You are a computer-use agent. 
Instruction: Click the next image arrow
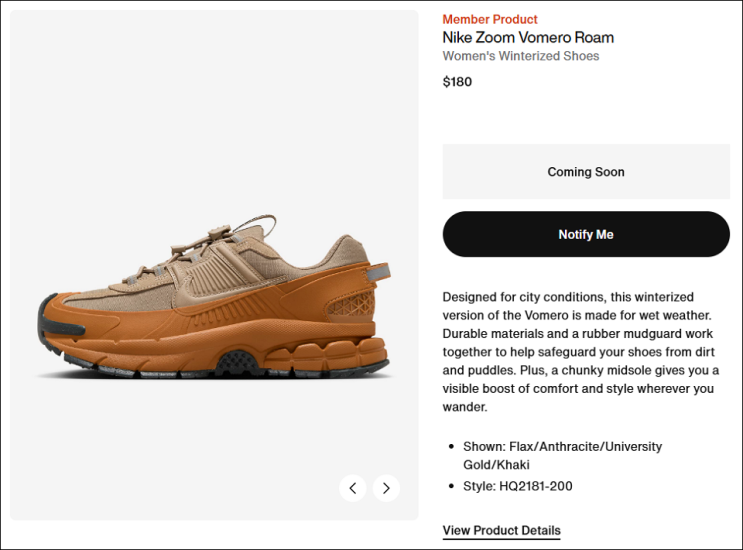(x=386, y=488)
